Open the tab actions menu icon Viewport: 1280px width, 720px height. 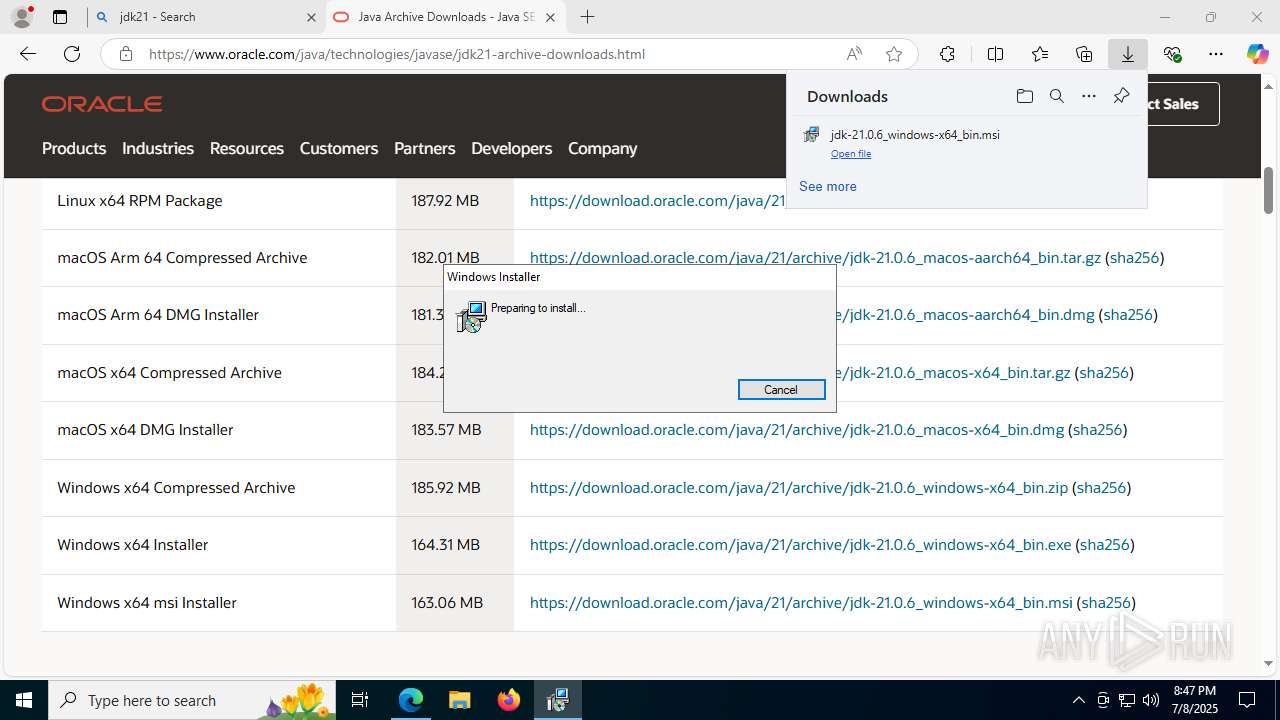pos(60,17)
